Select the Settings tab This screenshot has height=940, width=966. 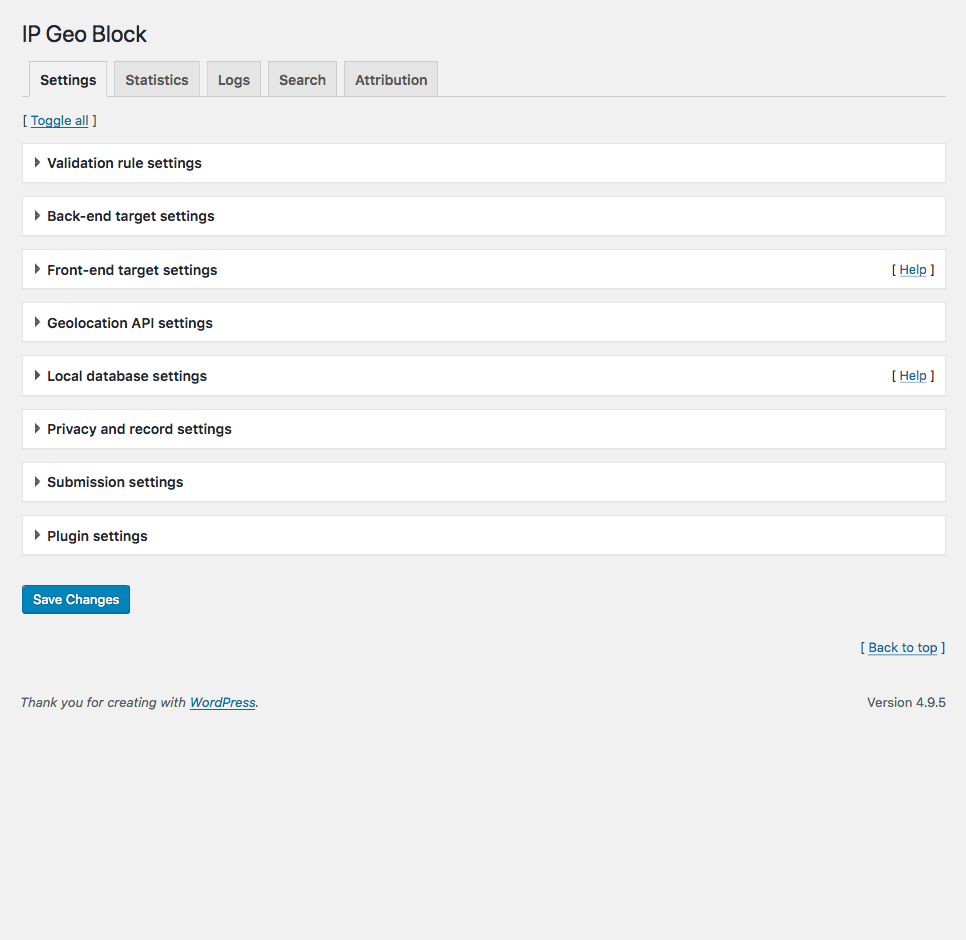click(x=68, y=80)
